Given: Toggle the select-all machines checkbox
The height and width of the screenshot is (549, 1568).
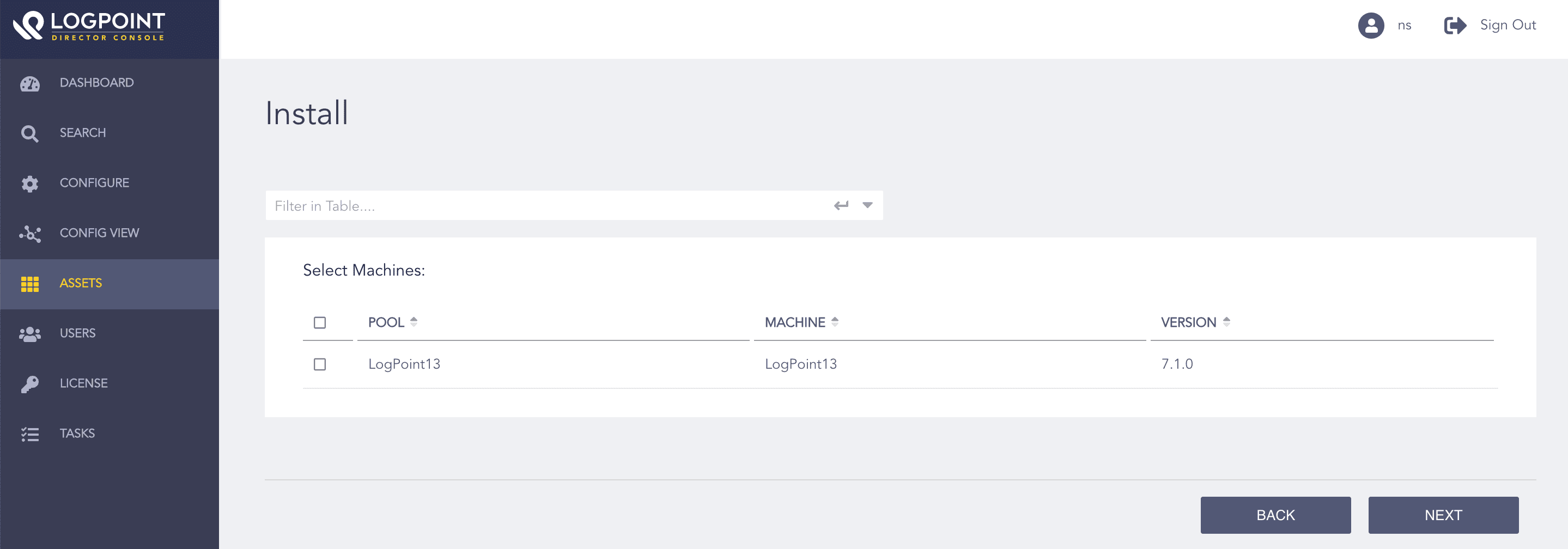Looking at the screenshot, I should 320,322.
